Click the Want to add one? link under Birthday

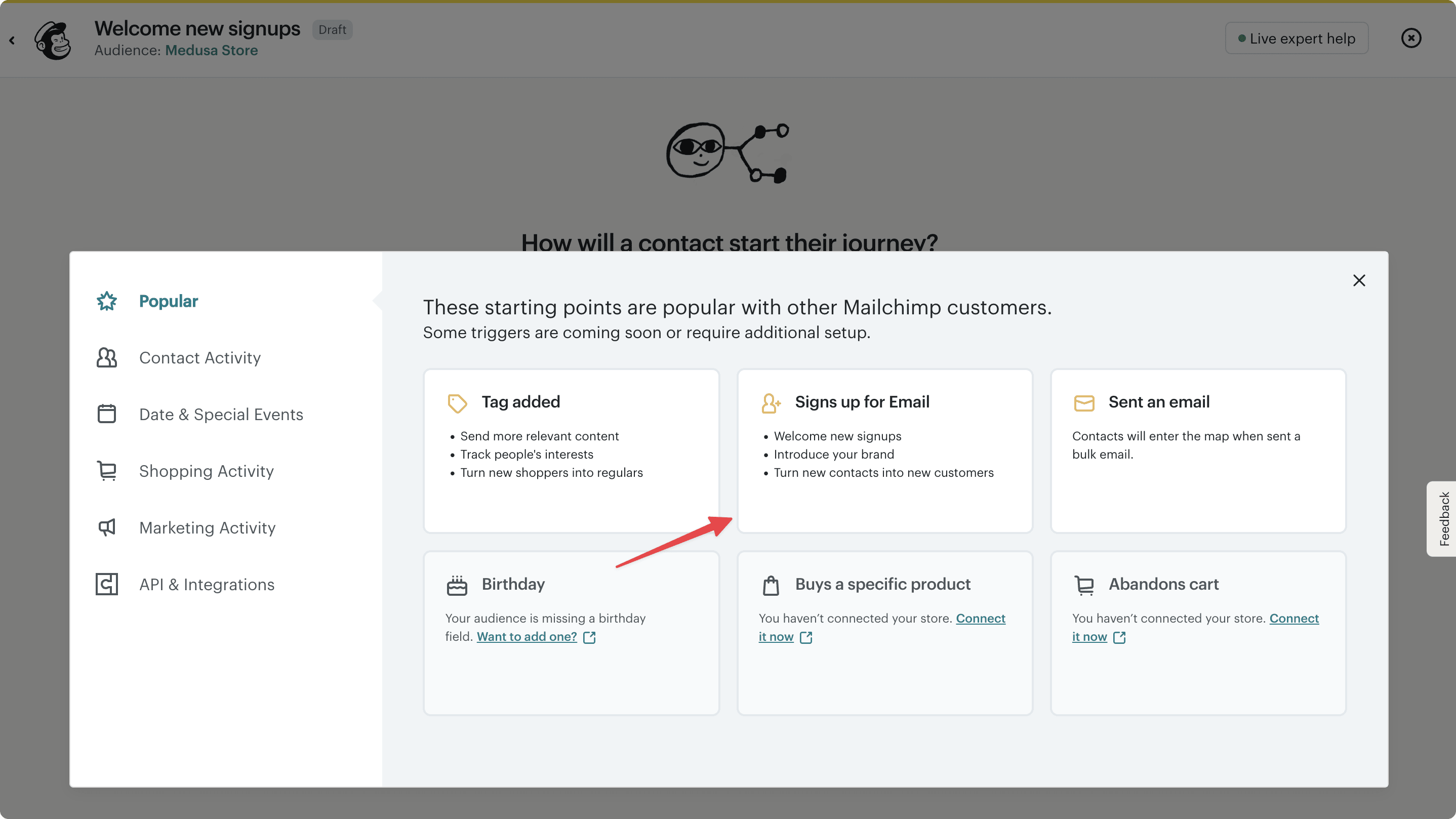(527, 636)
